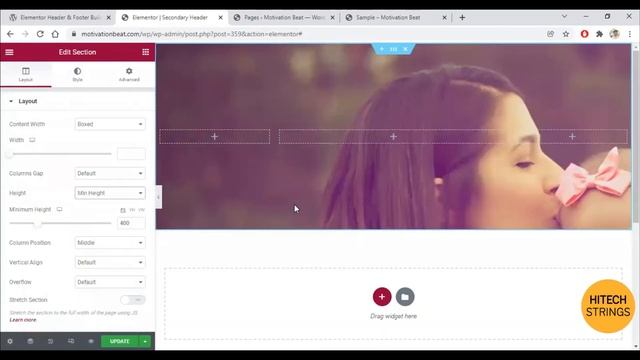
Task: Adjust the Width slider
Action: (60, 154)
